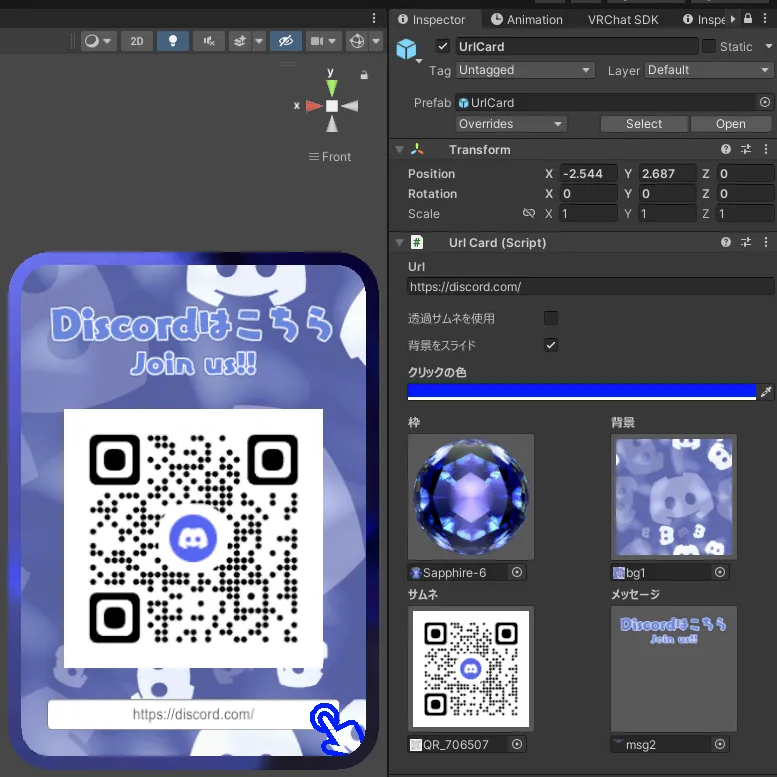Open the Prefab object picker circle

[765, 102]
